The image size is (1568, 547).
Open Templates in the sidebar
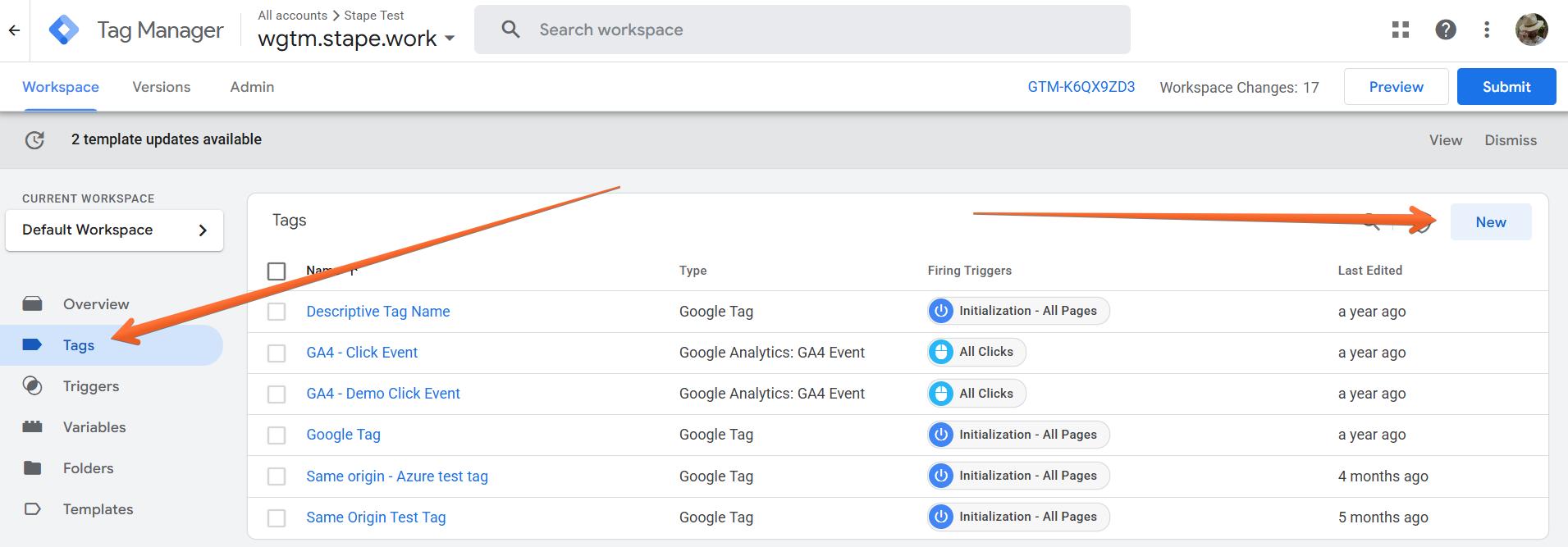[98, 509]
